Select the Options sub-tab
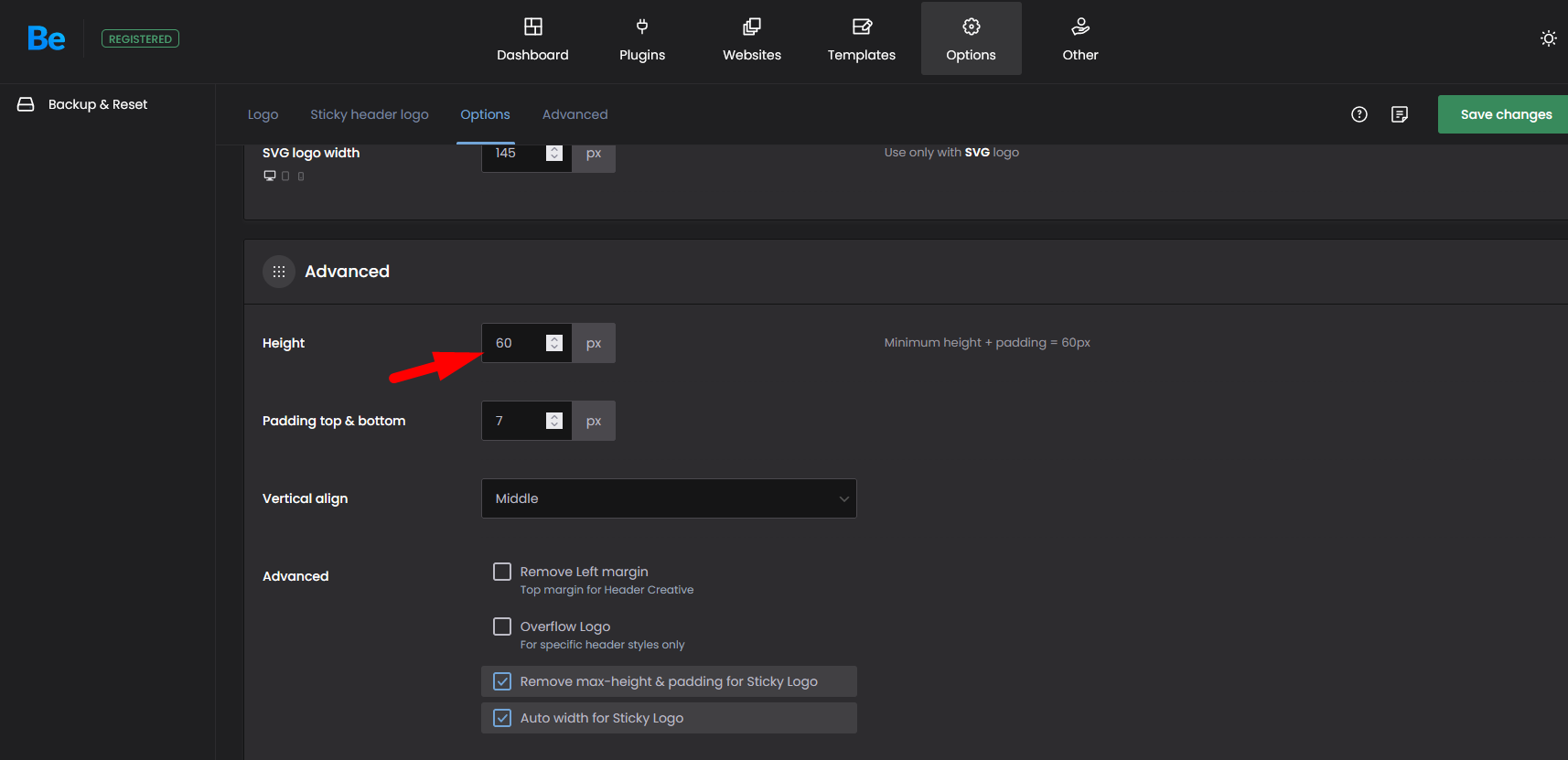 tap(485, 114)
